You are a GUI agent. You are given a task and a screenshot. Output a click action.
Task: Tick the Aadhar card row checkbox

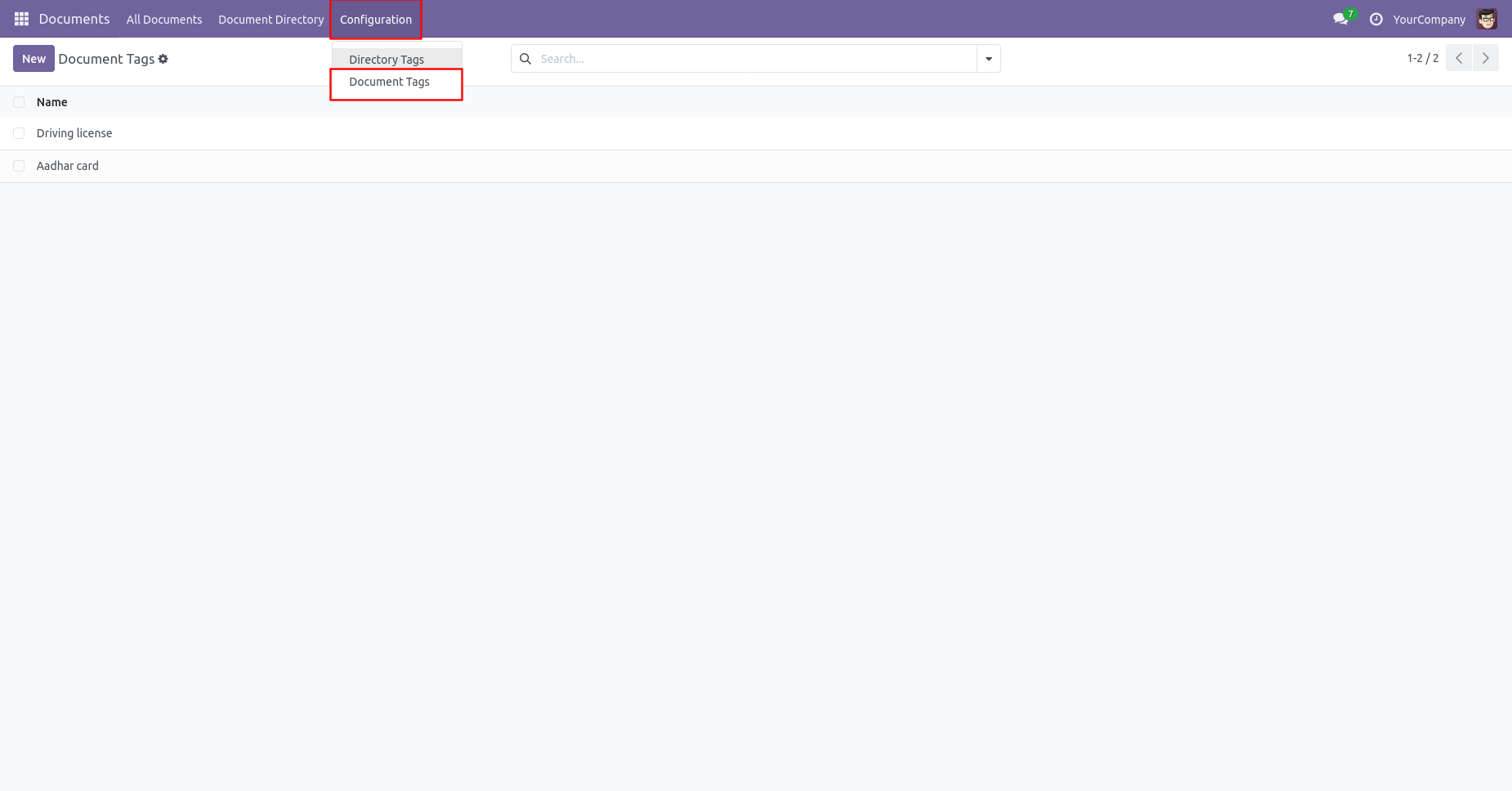pos(19,166)
